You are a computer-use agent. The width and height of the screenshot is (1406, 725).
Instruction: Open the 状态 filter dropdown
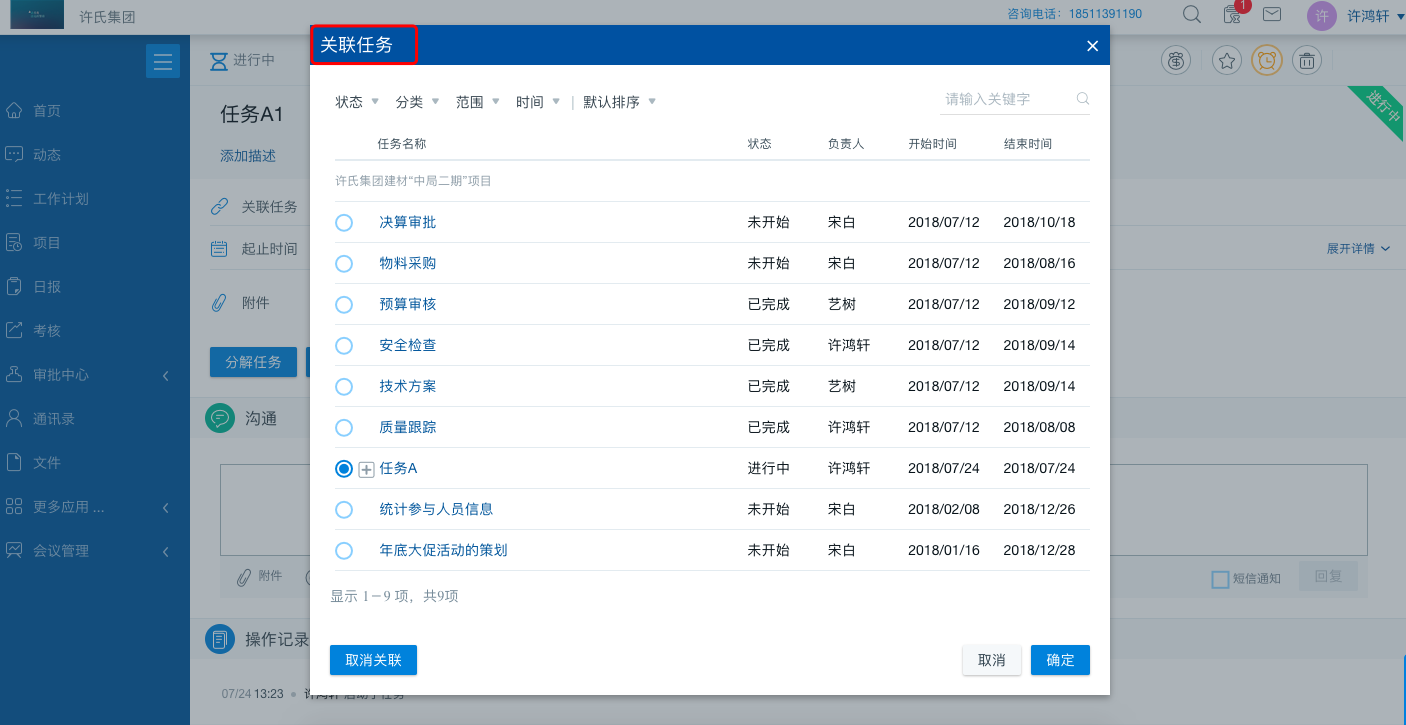(357, 102)
